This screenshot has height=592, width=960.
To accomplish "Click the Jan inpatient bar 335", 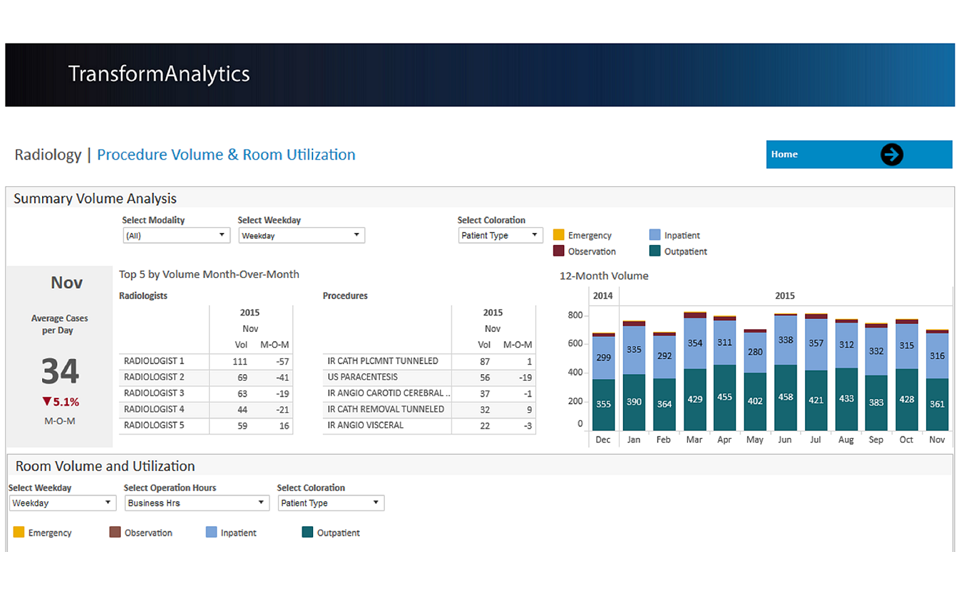I will coord(634,350).
